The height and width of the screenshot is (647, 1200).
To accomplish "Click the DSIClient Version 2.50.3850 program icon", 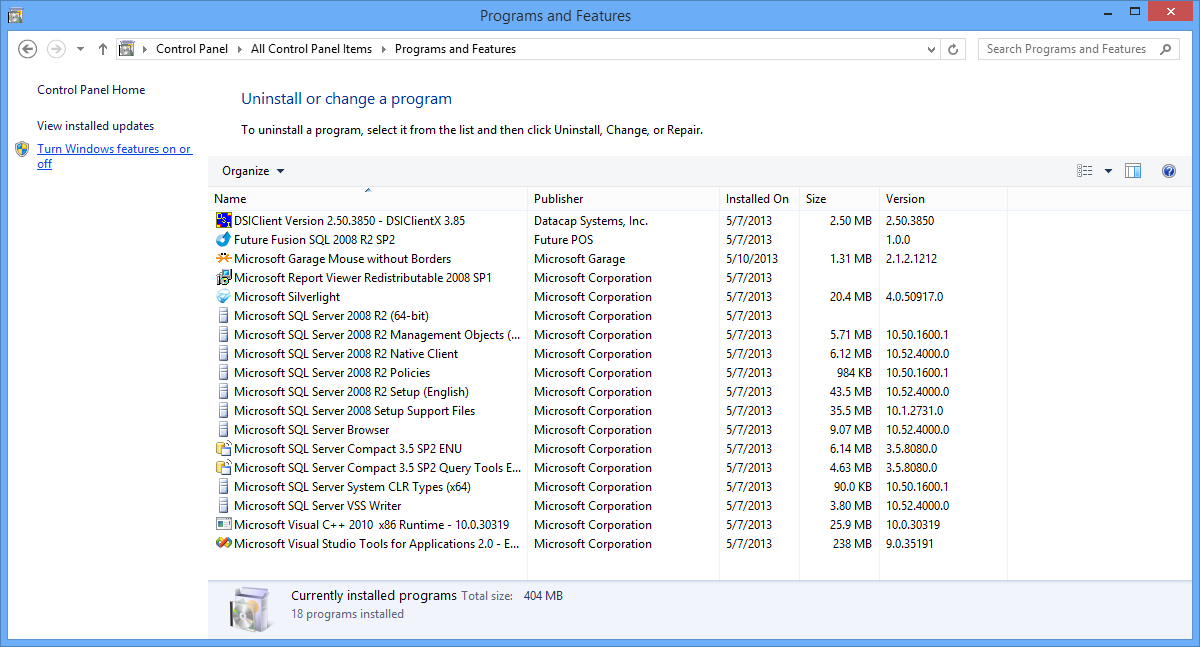I will point(223,221).
